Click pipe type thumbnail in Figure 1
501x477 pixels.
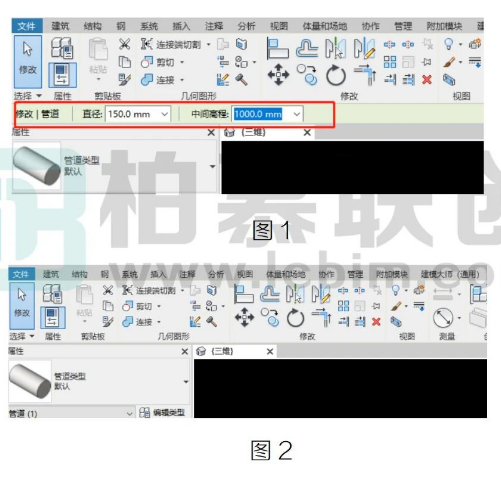(37, 166)
